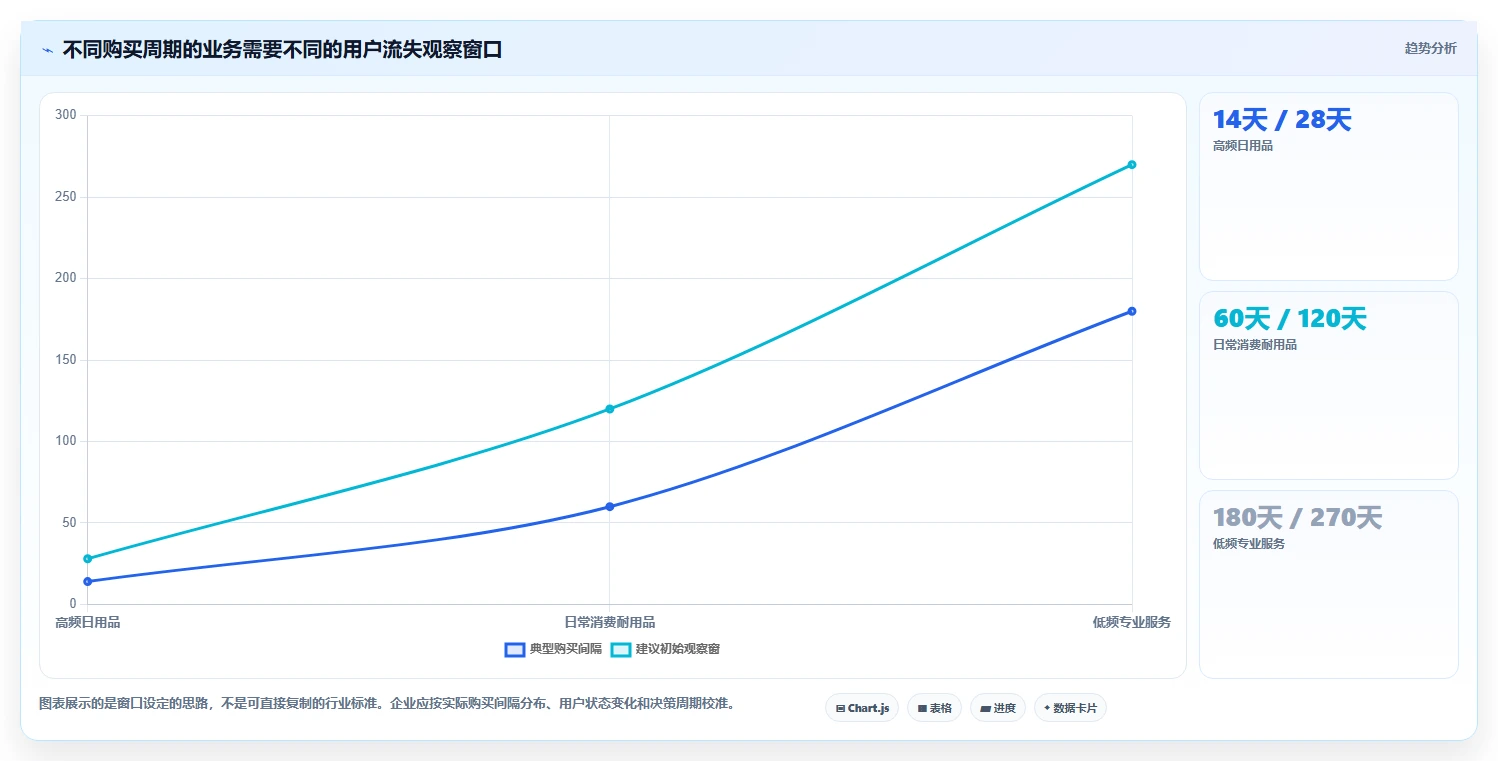Click the blue 典型购买间隔 legend swatch
Screen dimensions: 1498x761
pyautogui.click(x=515, y=649)
